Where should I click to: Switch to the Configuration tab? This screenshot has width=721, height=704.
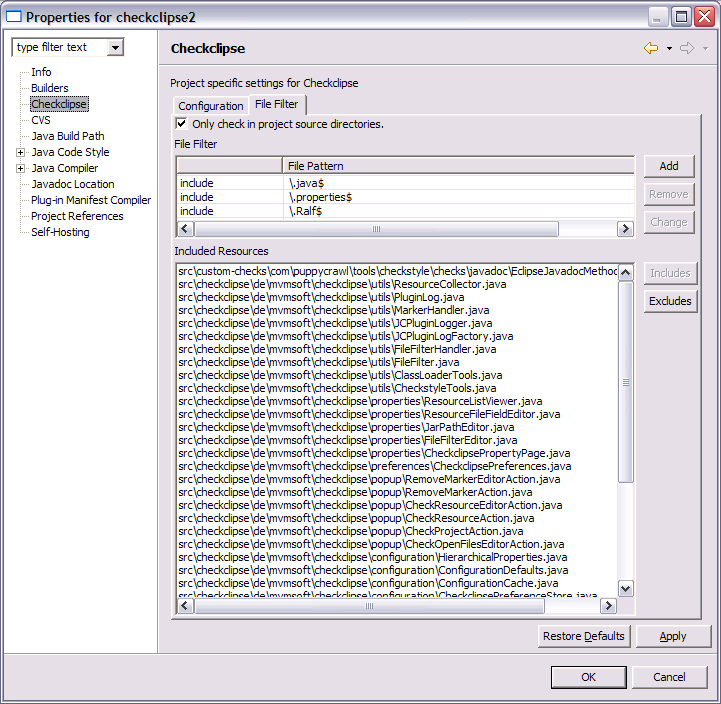point(211,106)
